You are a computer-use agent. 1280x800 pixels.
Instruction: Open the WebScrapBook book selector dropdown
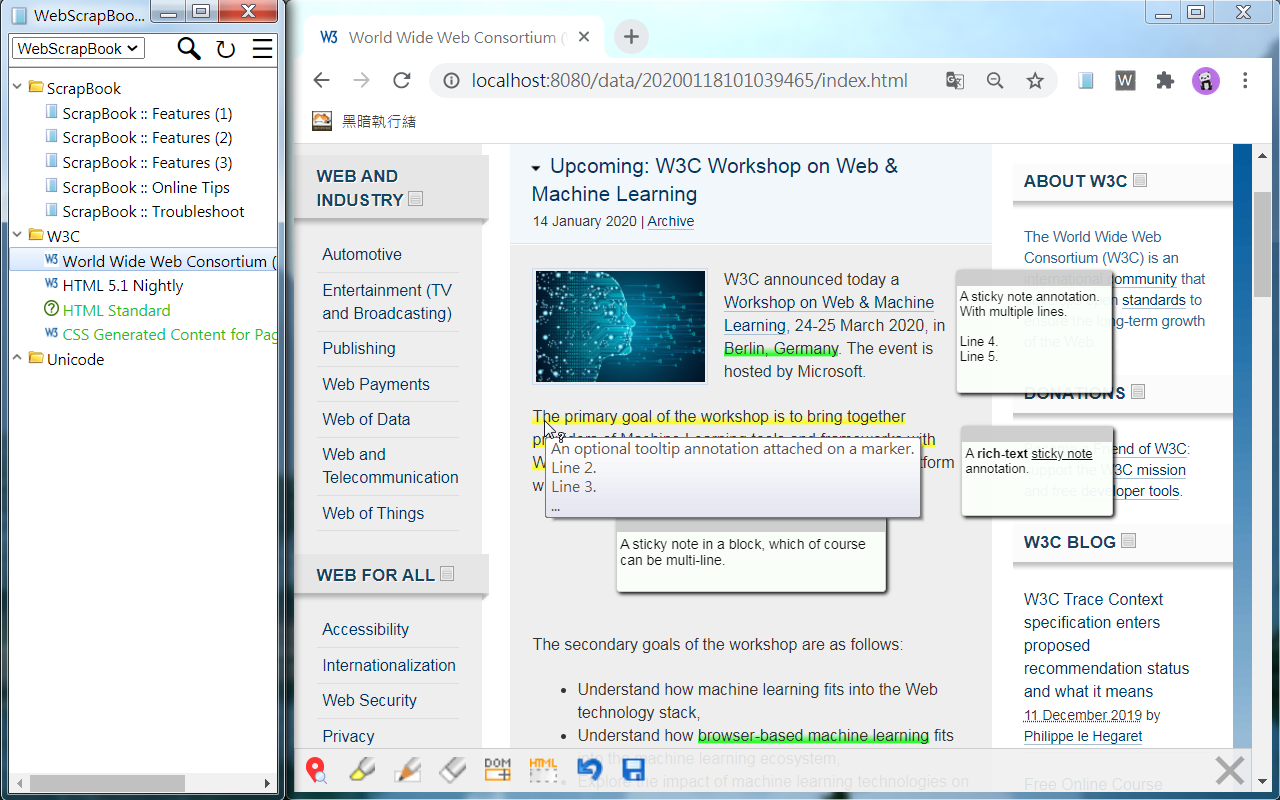click(78, 48)
